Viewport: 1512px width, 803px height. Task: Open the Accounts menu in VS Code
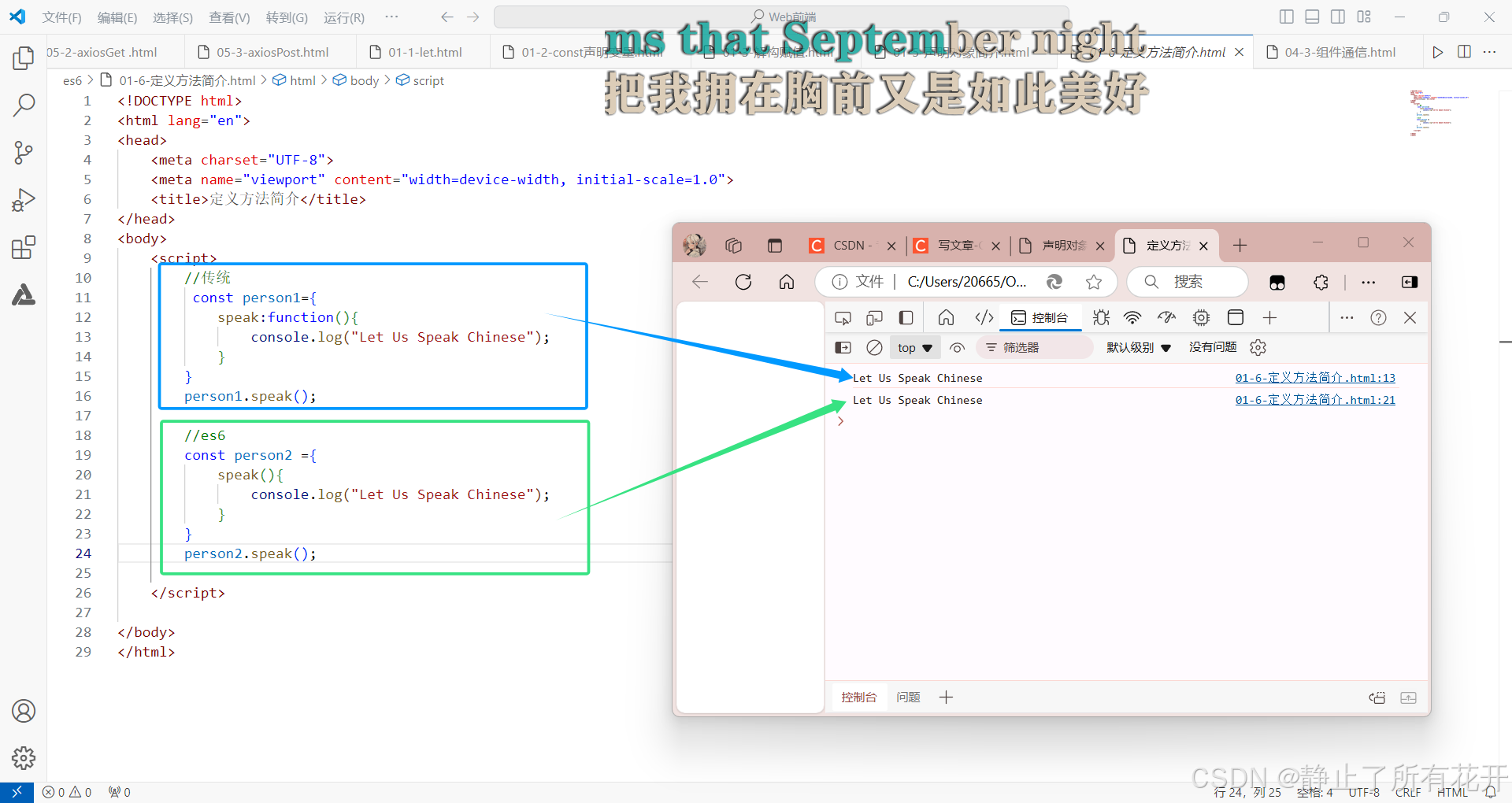pyautogui.click(x=24, y=711)
